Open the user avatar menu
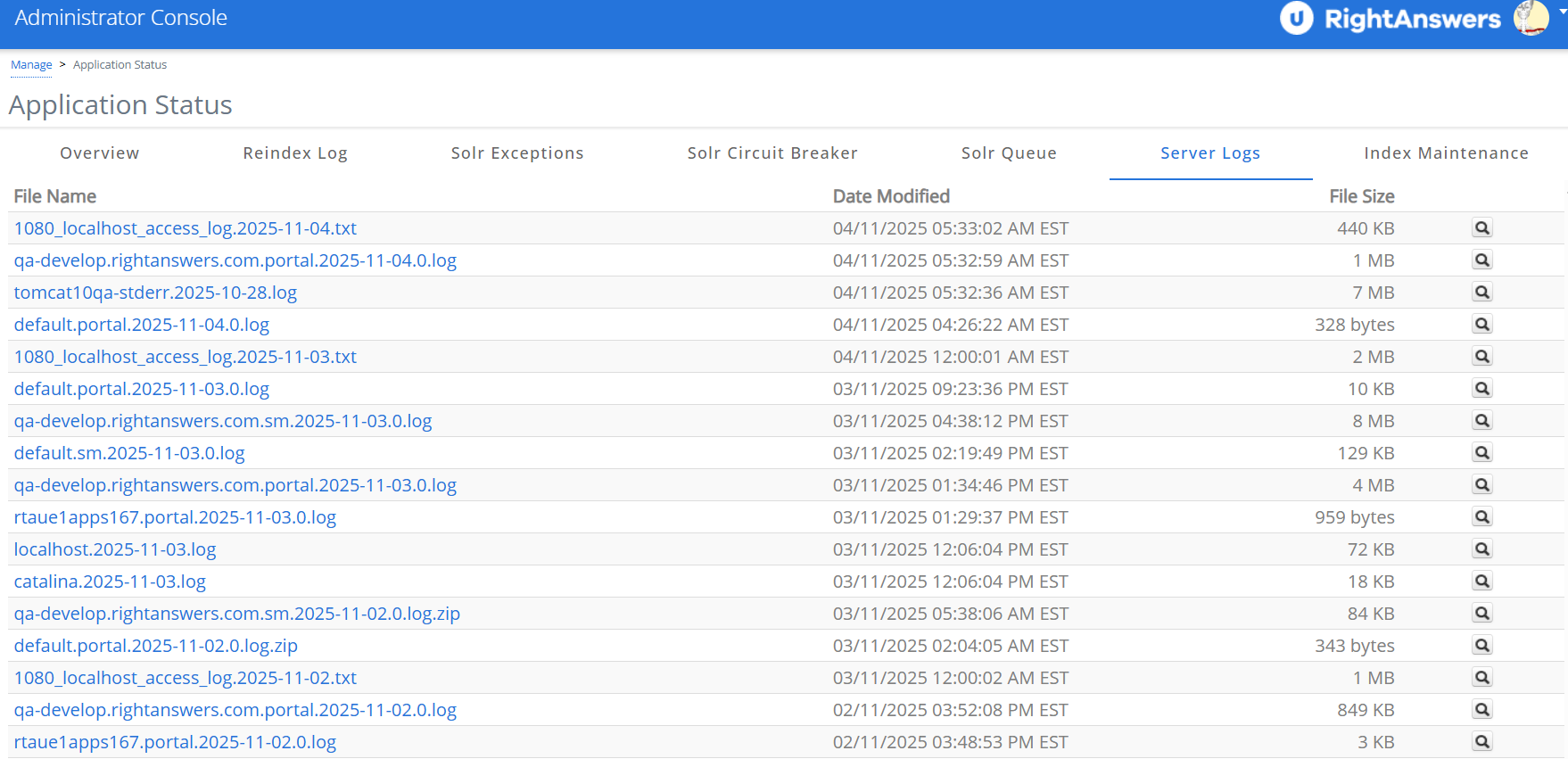This screenshot has height=759, width=1568. 1532,18
